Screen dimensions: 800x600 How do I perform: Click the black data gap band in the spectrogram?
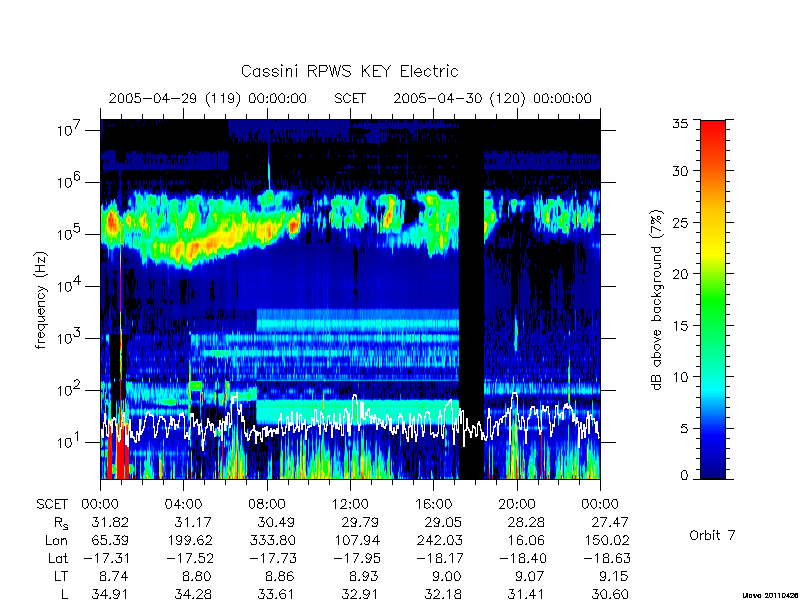(x=471, y=300)
